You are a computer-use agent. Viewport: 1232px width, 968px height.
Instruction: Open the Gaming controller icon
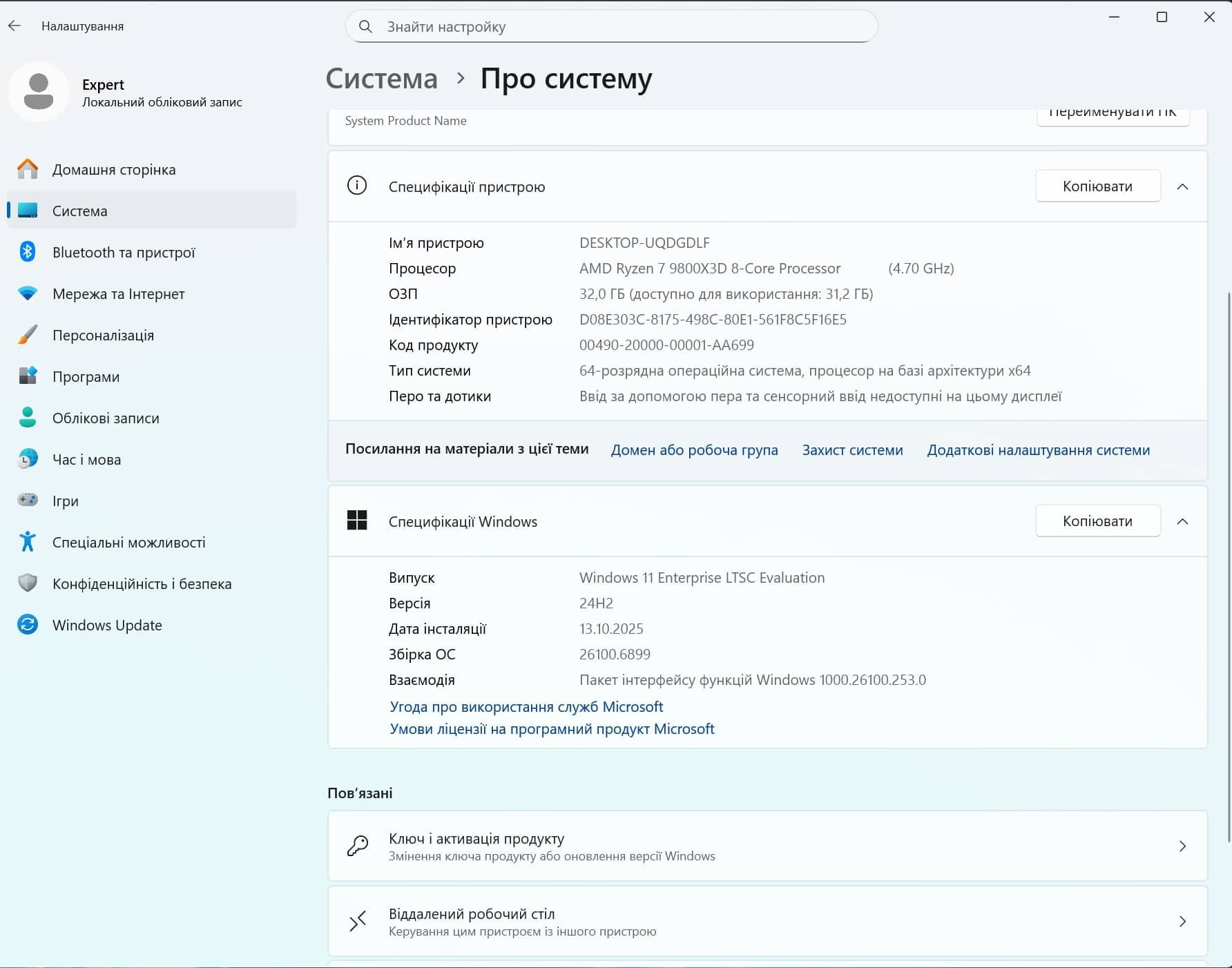[x=28, y=500]
